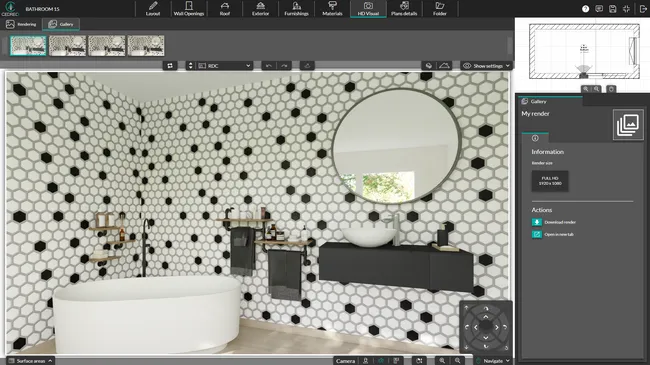Open the Materials section
Viewport: 650px width, 365px height.
332,8
